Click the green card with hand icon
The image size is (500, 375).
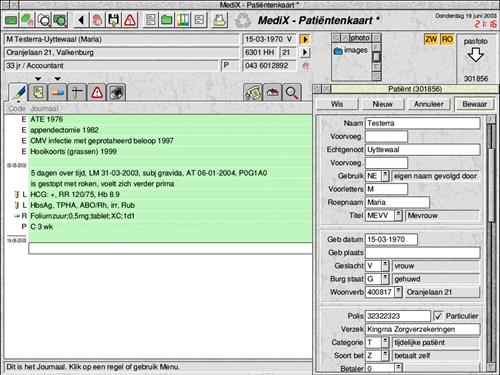[x=27, y=20]
